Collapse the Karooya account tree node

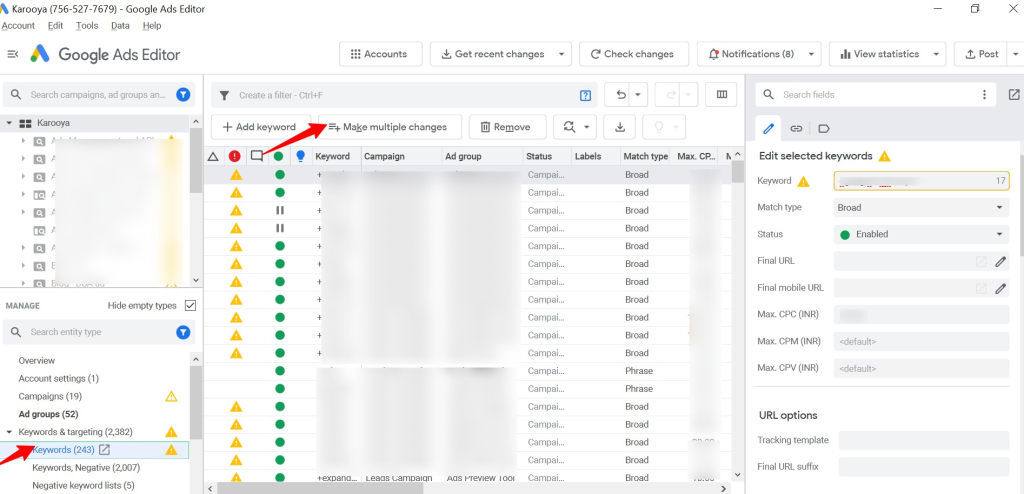pos(10,123)
